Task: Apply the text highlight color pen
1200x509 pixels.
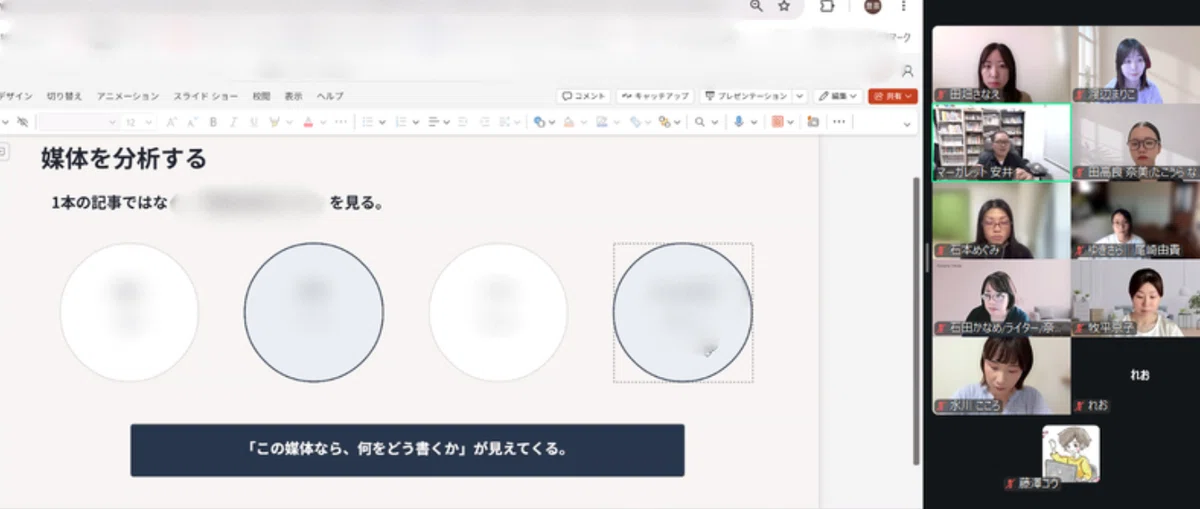Action: (x=274, y=122)
